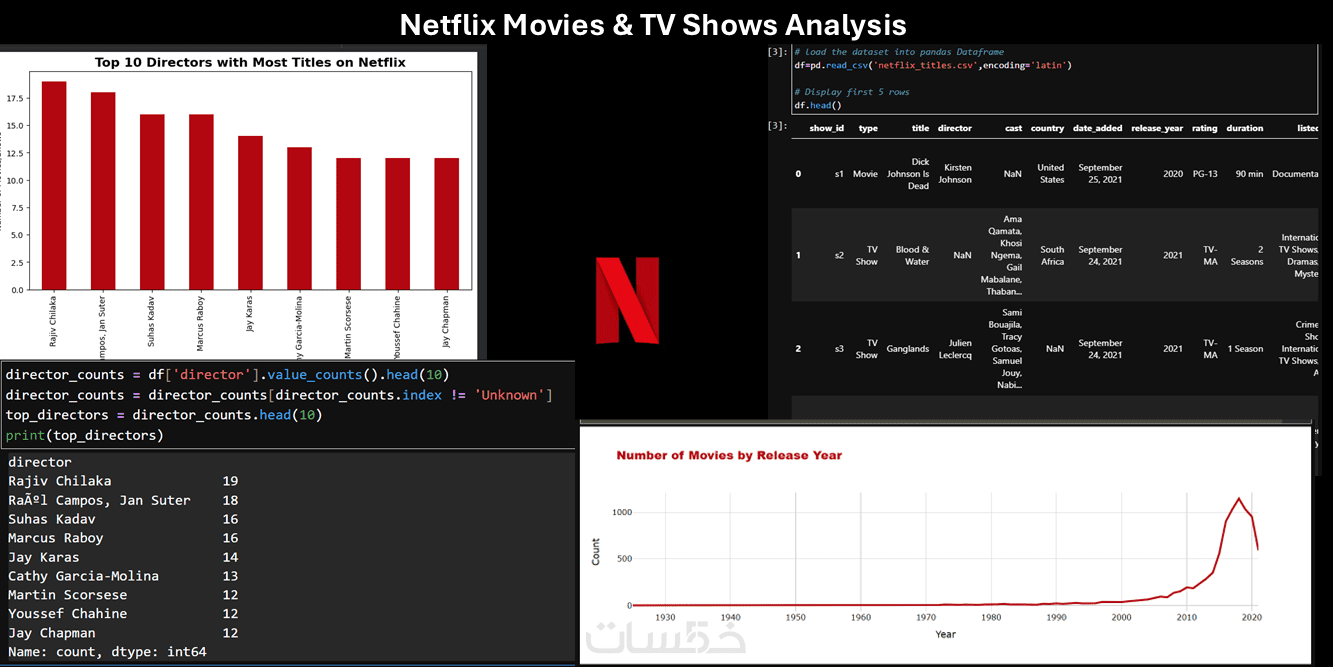Image resolution: width=1333 pixels, height=667 pixels.
Task: Click the 2 Seasons duration cell
Action: 1246,255
